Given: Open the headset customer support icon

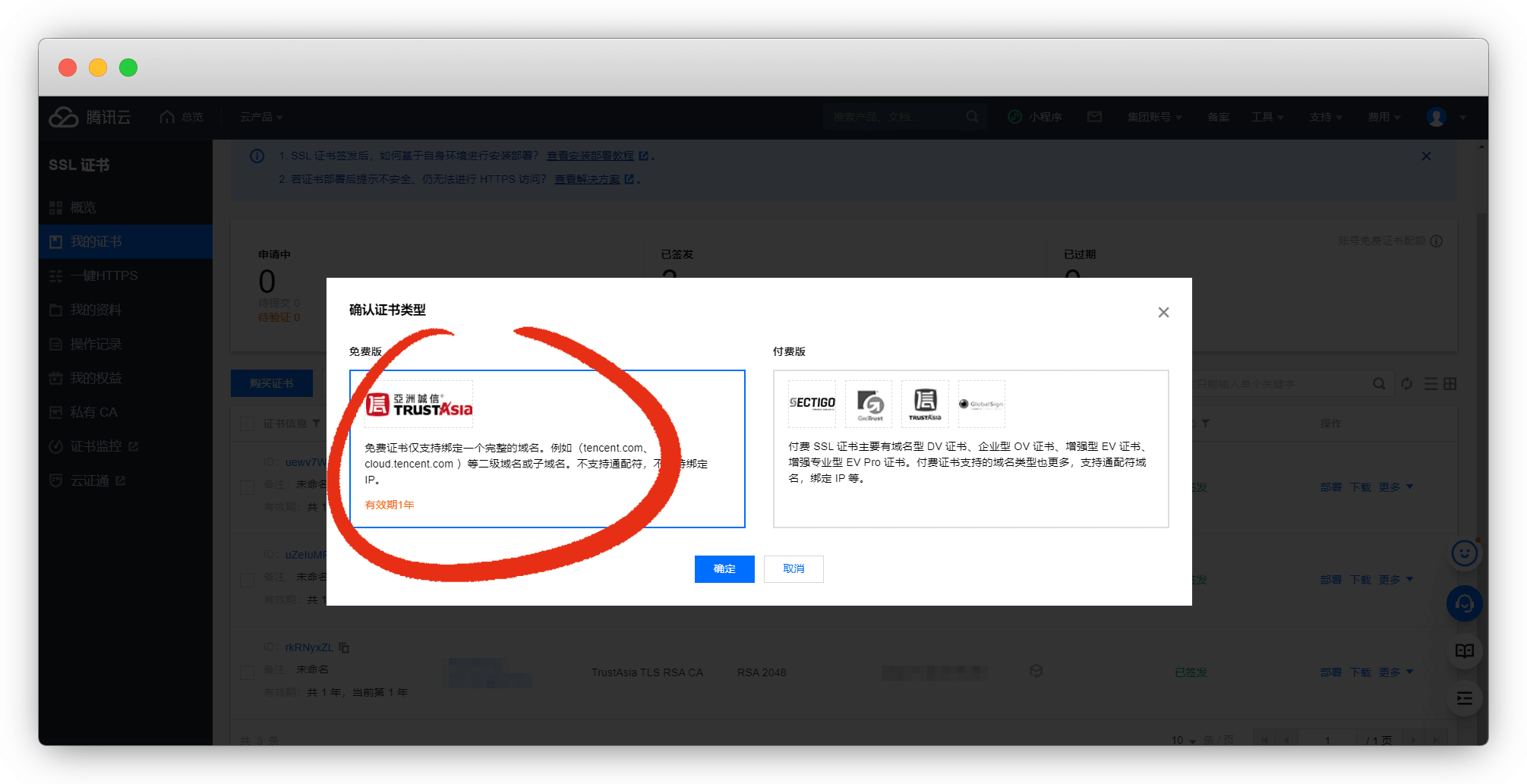Looking at the screenshot, I should pyautogui.click(x=1464, y=604).
